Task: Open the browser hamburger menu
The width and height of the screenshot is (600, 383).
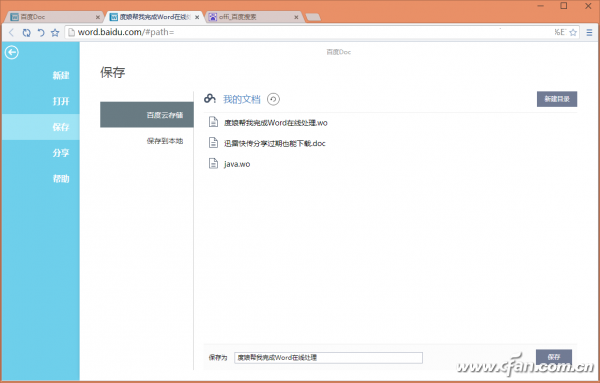Action: click(589, 33)
